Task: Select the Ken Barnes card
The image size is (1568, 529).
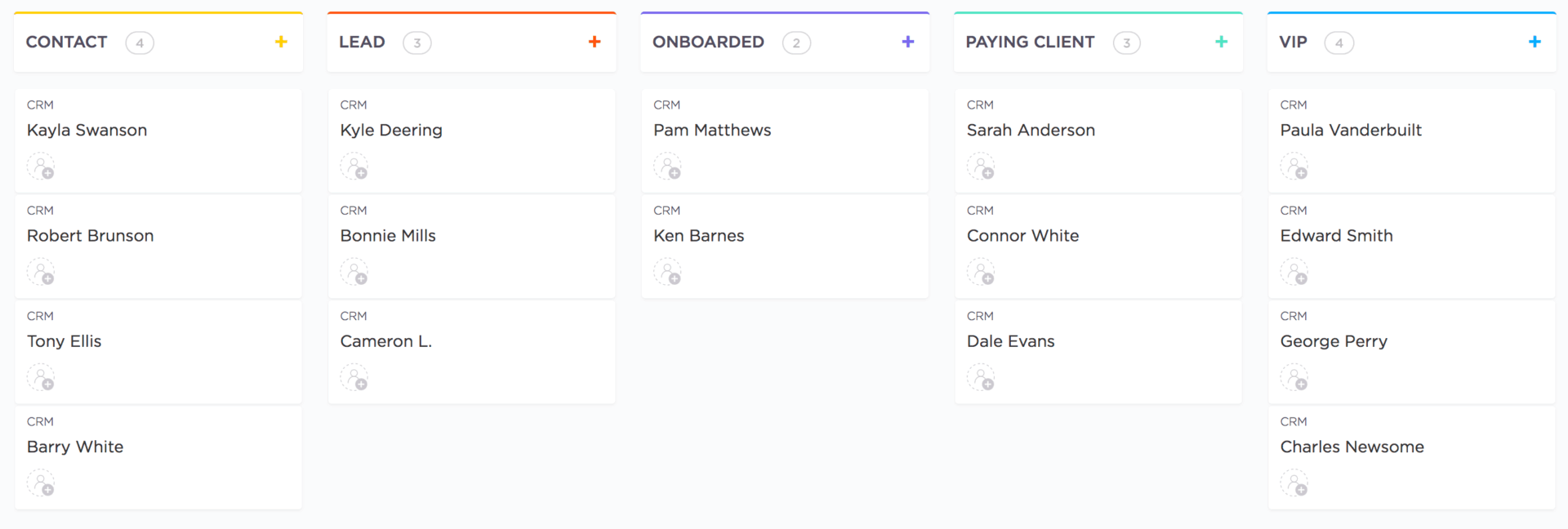Action: point(698,235)
